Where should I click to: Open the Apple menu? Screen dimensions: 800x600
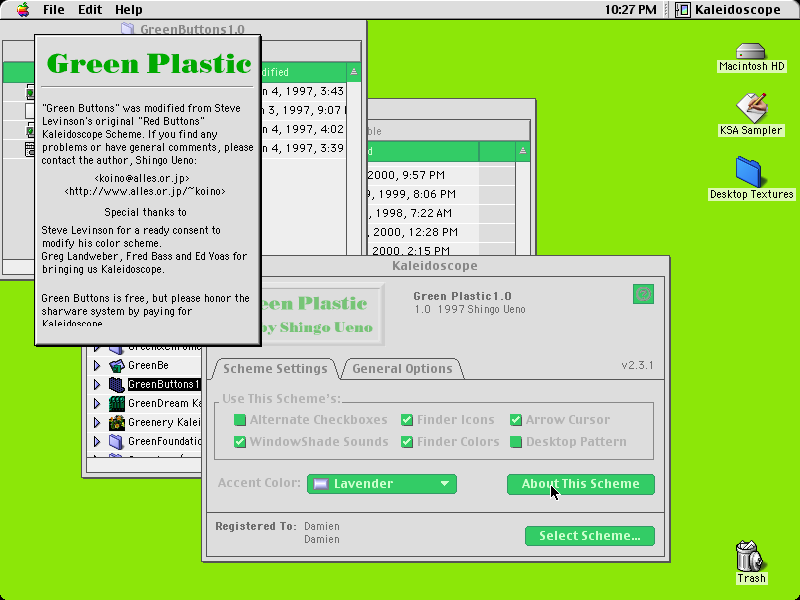point(23,10)
